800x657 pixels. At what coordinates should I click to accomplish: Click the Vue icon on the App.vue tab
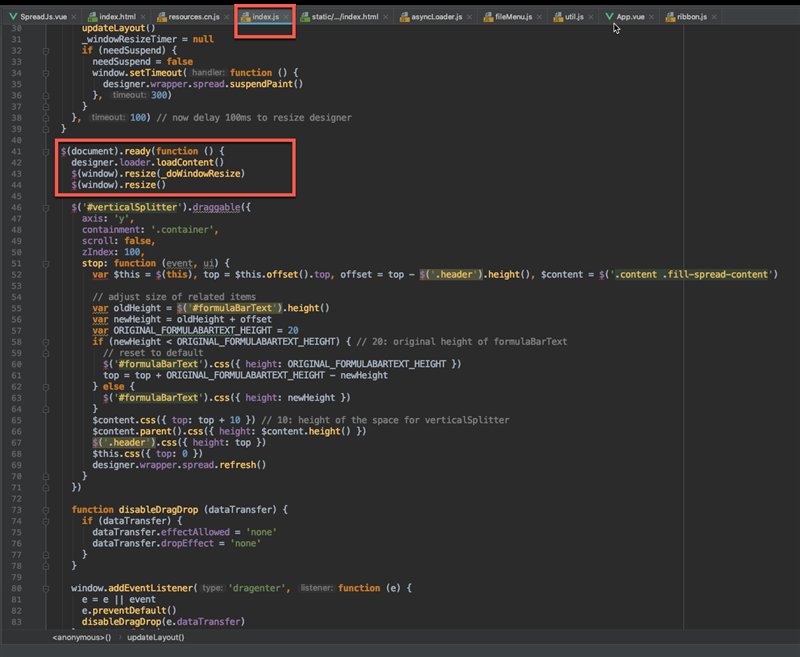coord(609,17)
